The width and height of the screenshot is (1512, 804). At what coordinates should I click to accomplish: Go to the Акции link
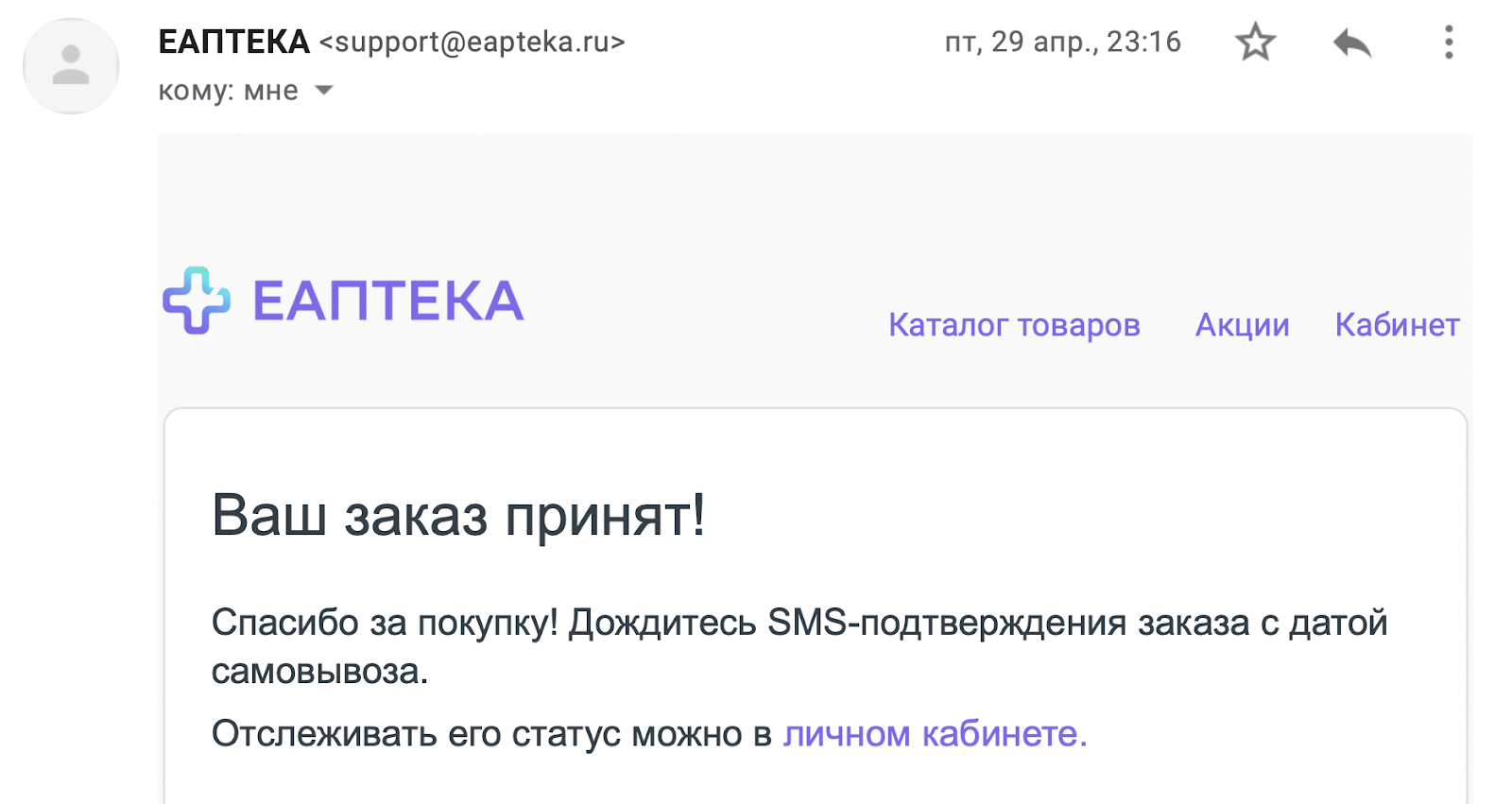coord(1242,325)
